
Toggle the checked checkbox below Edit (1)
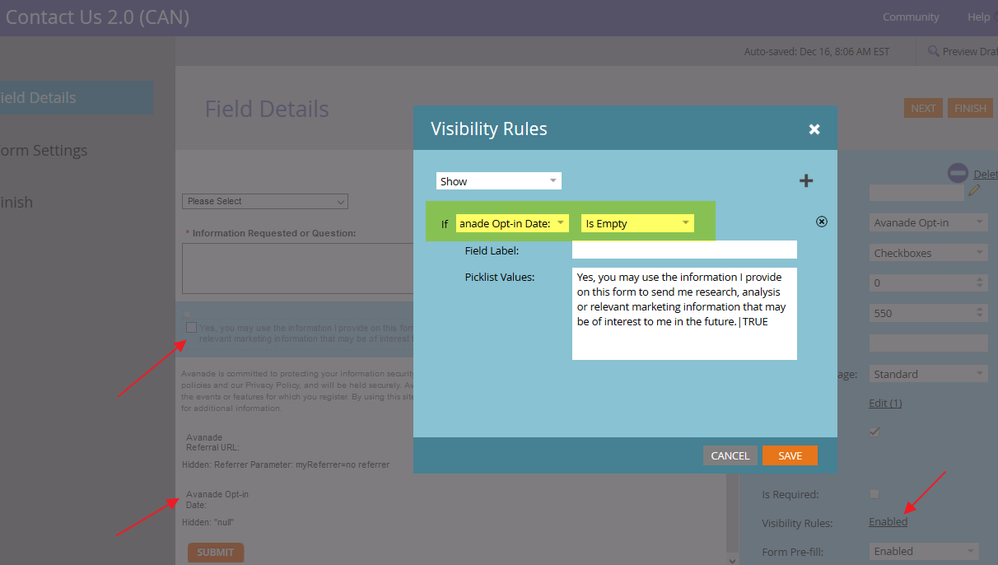pyautogui.click(x=875, y=432)
